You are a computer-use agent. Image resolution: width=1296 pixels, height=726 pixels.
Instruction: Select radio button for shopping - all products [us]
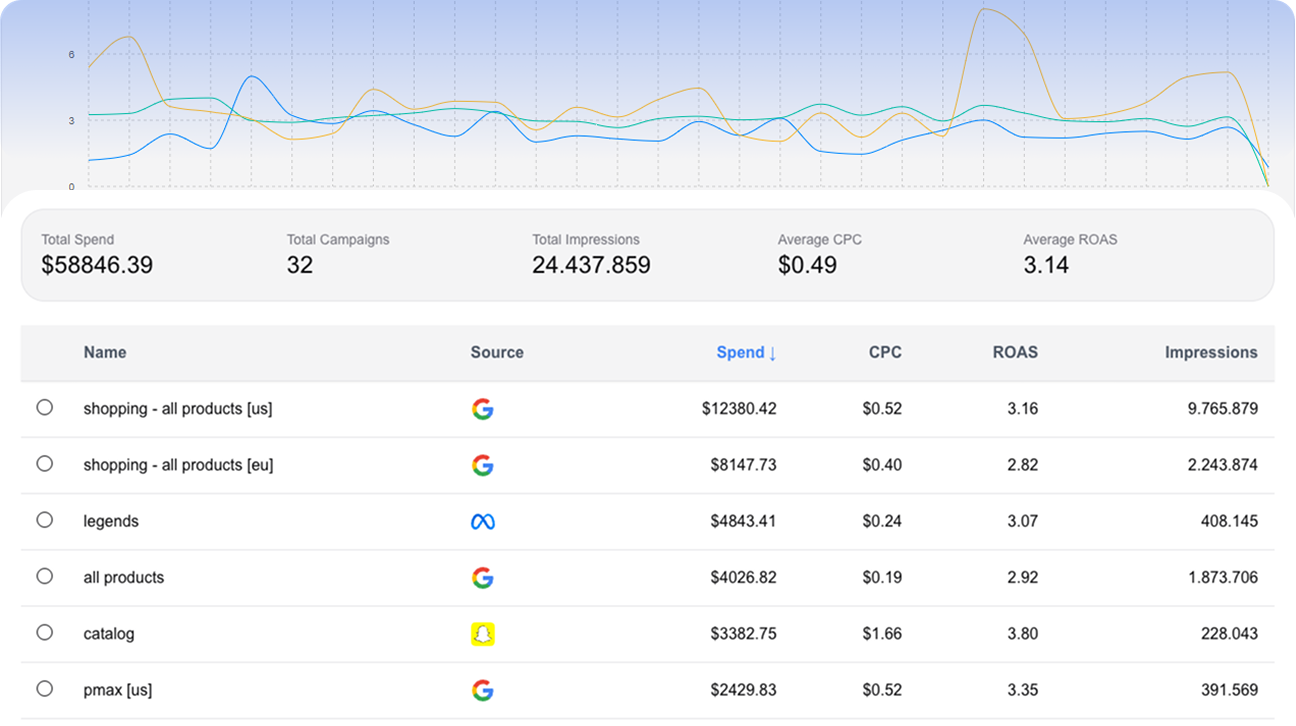[x=44, y=407]
